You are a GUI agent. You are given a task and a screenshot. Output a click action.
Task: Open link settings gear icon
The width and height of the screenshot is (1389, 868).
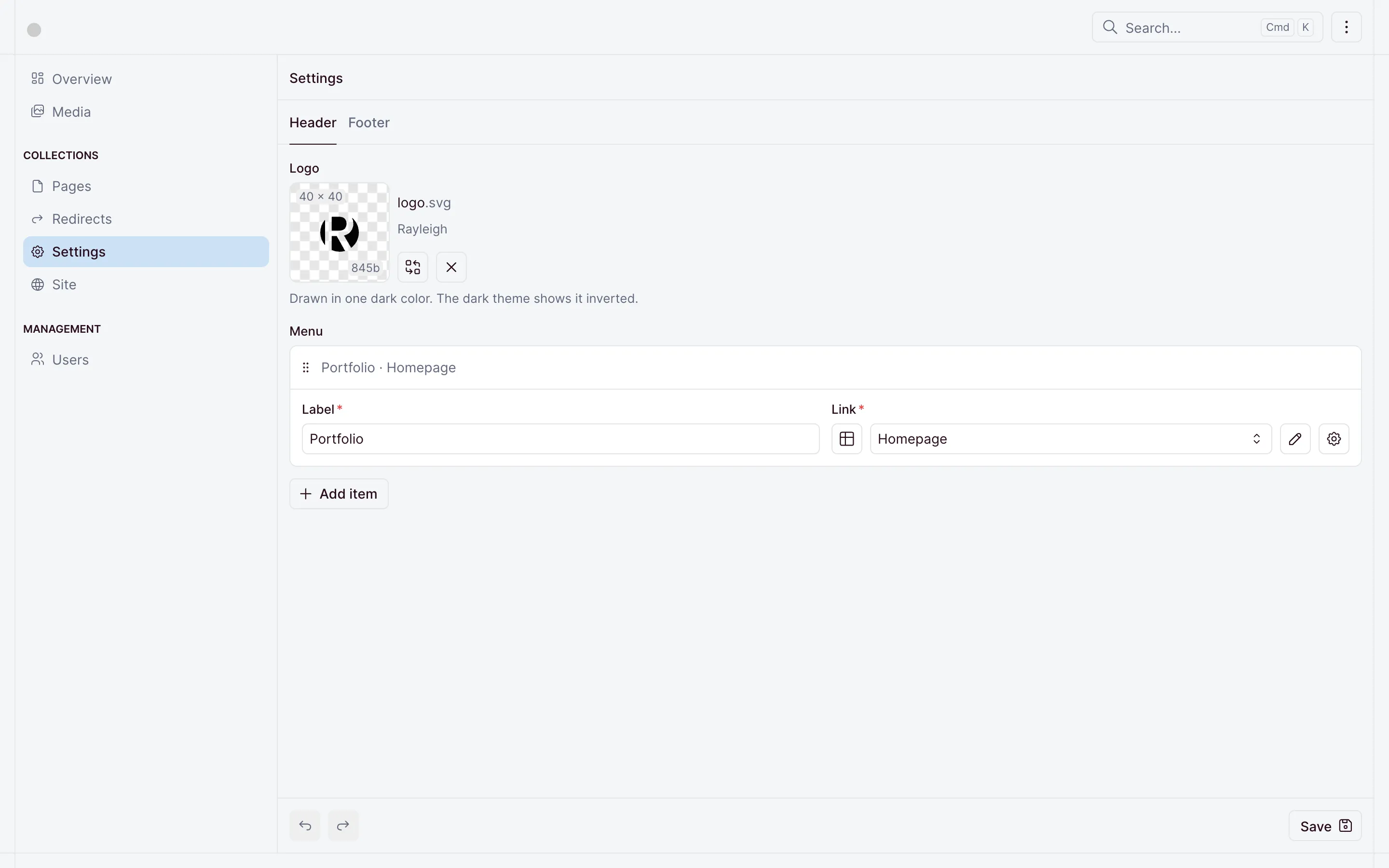click(1334, 439)
